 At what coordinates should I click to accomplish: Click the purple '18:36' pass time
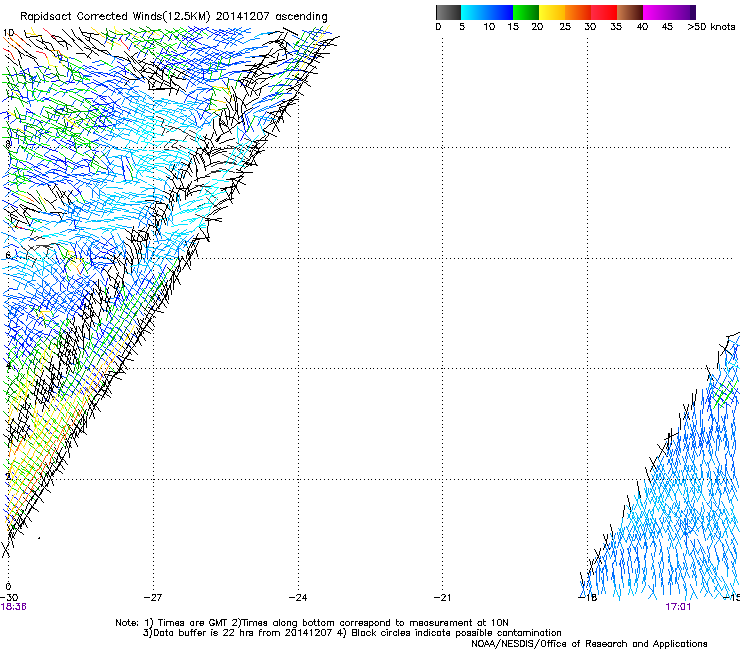click(13, 607)
